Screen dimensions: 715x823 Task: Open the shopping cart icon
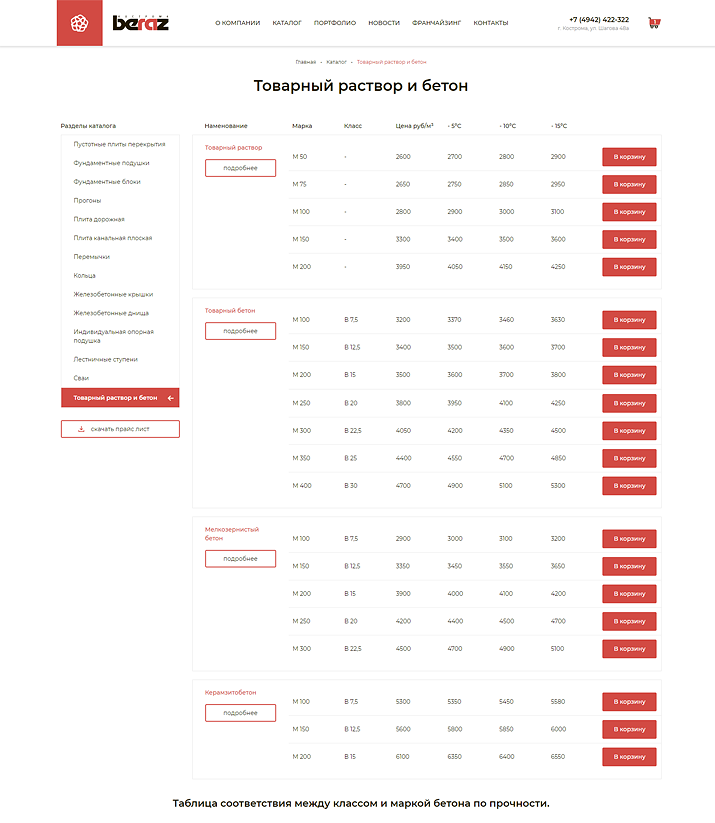[654, 22]
